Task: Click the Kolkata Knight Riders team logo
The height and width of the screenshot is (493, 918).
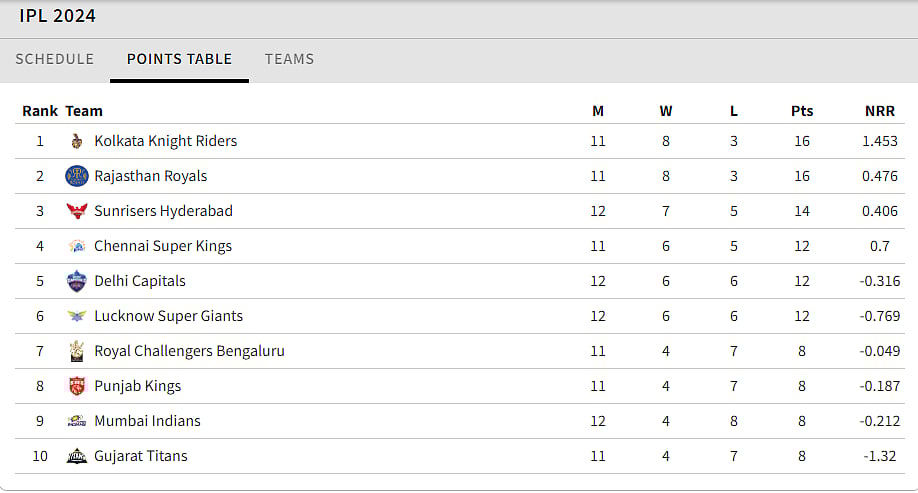Action: [77, 141]
